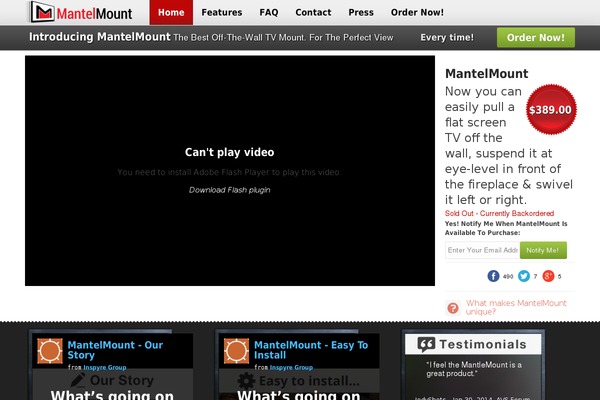
Task: Choose Order Now! in the navigation bar
Action: point(417,13)
